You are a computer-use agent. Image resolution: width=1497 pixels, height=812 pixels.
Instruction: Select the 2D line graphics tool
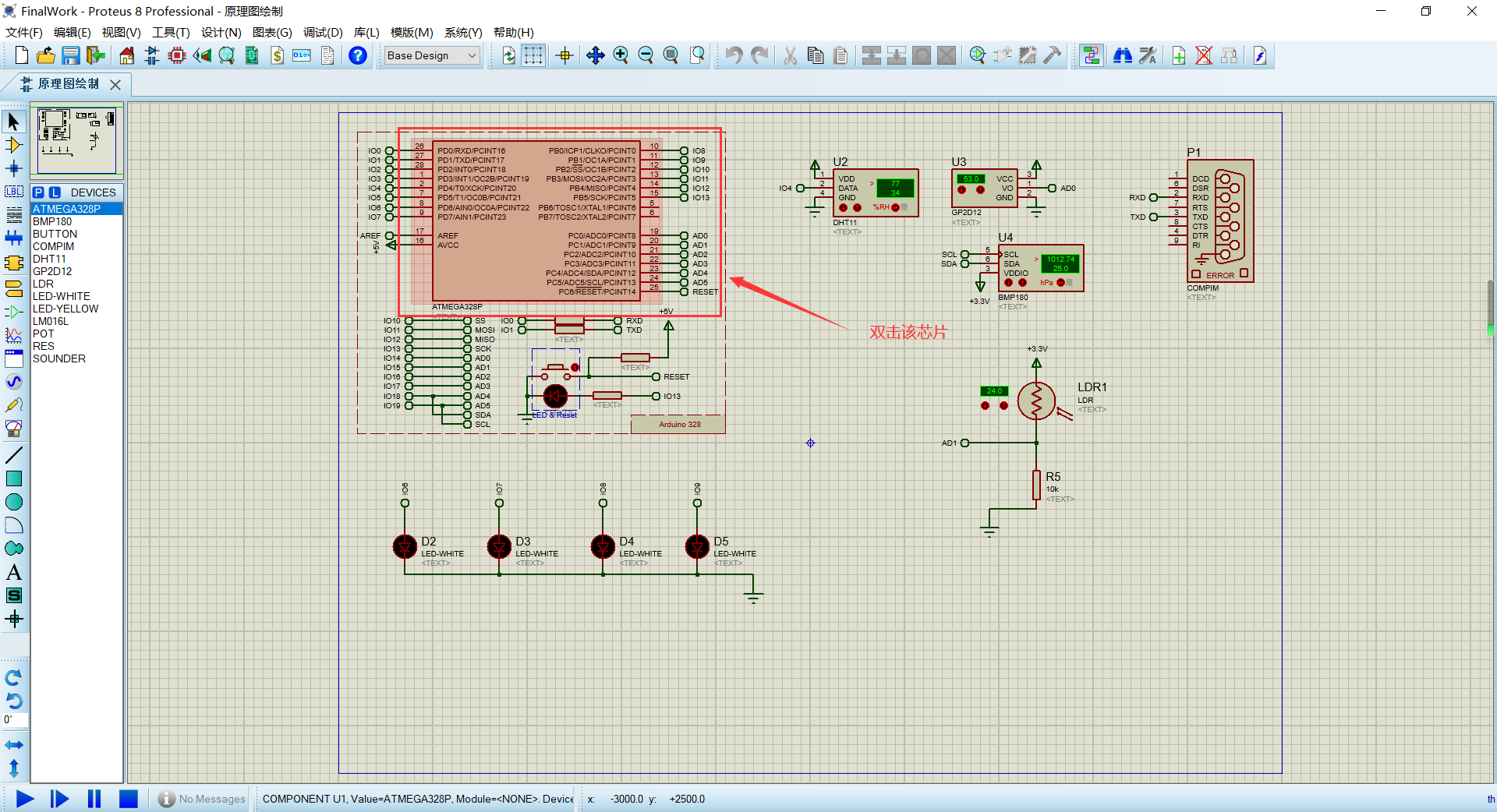(x=14, y=454)
